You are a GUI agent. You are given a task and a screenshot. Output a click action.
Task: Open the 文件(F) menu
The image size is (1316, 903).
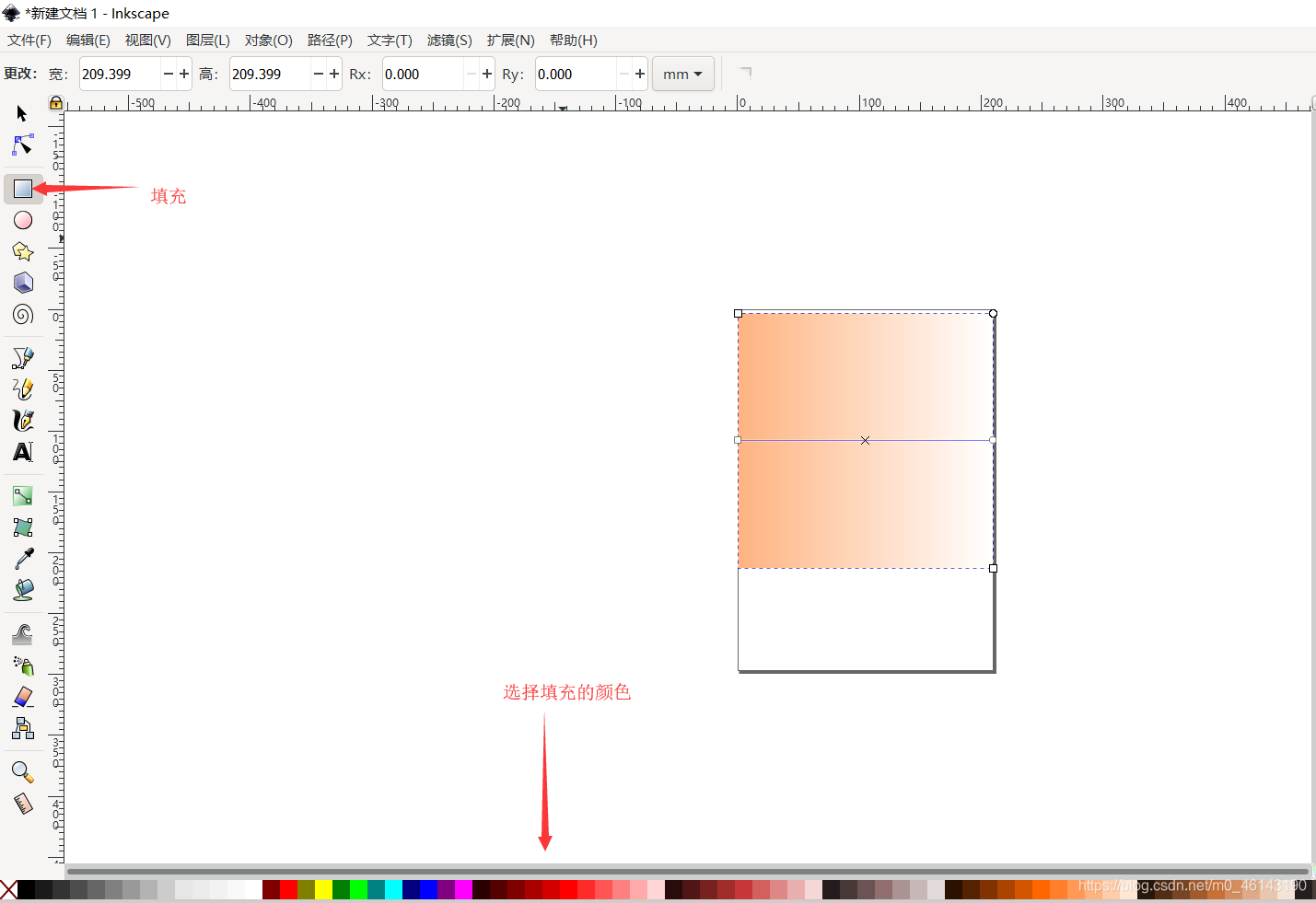point(29,40)
